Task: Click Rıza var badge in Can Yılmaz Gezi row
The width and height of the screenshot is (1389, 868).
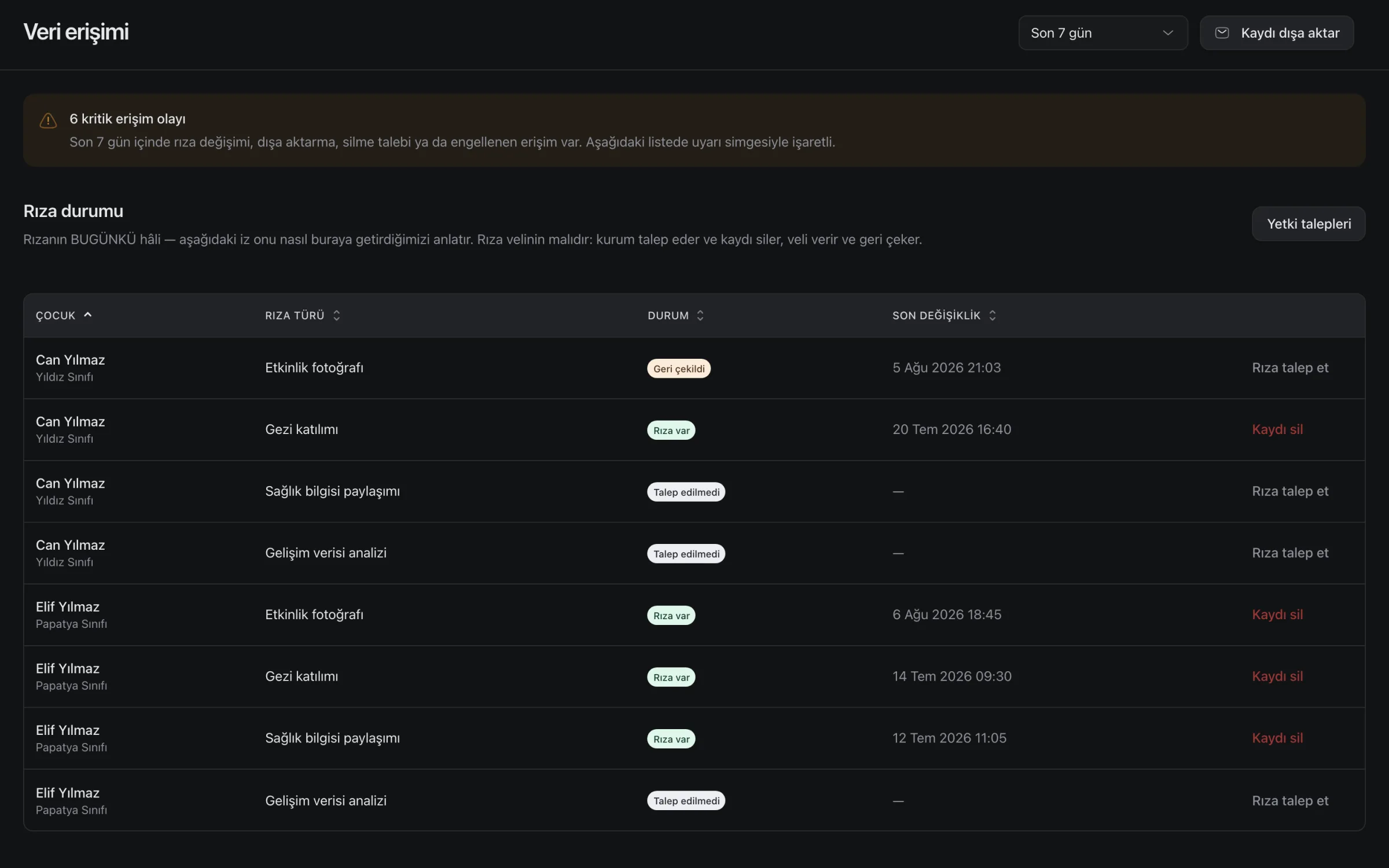Action: coord(671,431)
